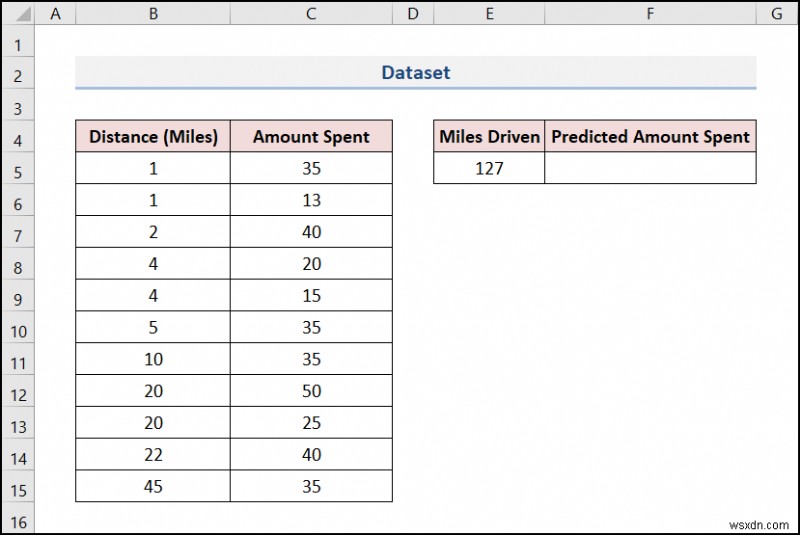
Task: Select Amount Spent 35 in row 11
Action: pyautogui.click(x=311, y=359)
